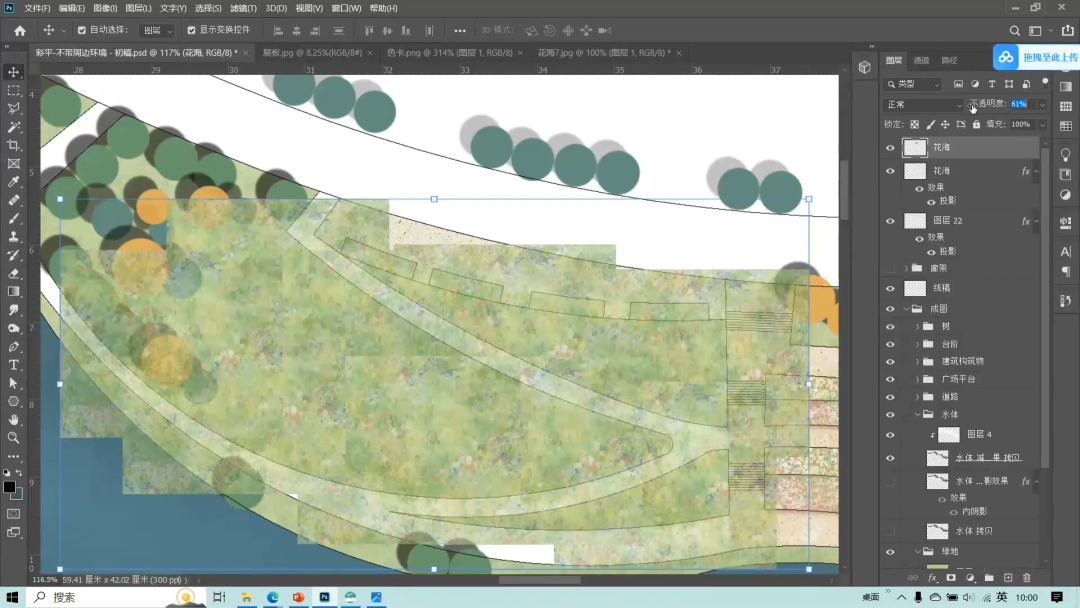Open the layer filter 类型 dropdown
The width and height of the screenshot is (1080, 608).
coord(913,84)
